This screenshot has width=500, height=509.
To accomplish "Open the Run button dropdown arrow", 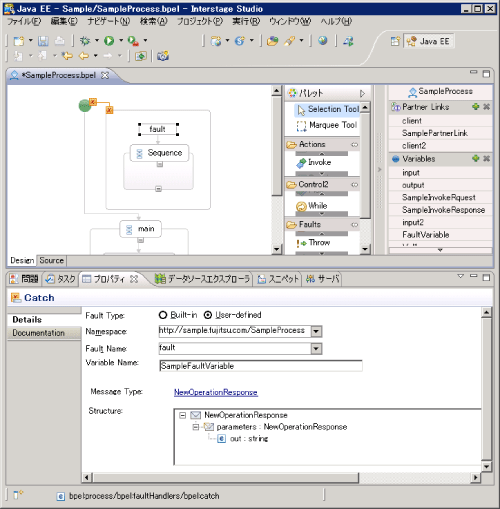I will pos(121,40).
